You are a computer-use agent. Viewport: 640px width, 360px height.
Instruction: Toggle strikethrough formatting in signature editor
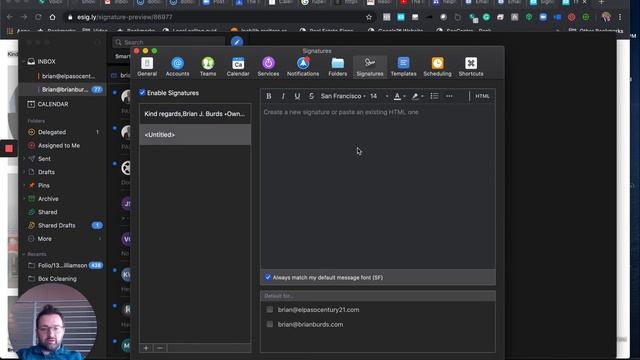pos(311,96)
